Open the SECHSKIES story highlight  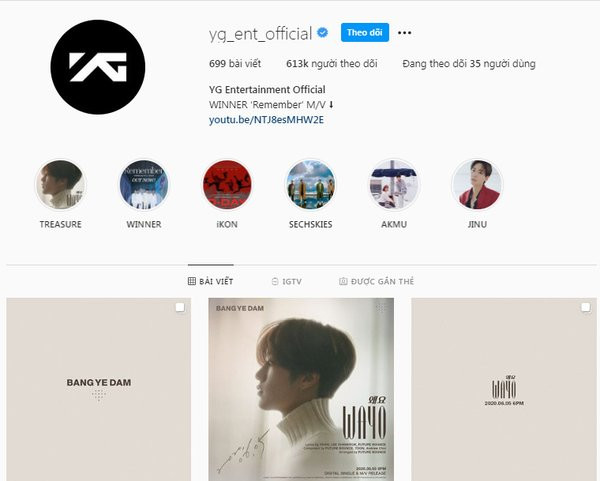[x=310, y=185]
